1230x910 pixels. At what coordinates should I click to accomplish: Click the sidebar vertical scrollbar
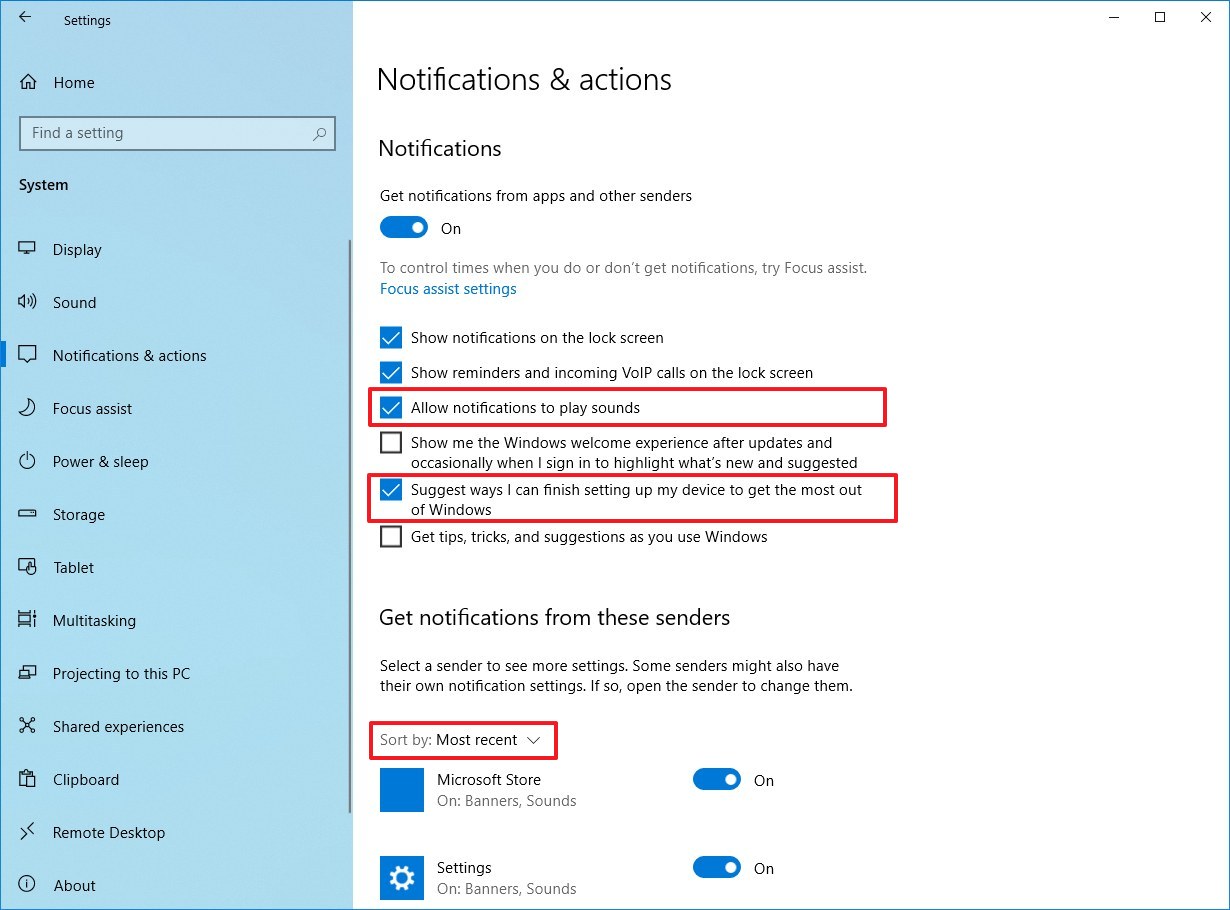pos(349,525)
